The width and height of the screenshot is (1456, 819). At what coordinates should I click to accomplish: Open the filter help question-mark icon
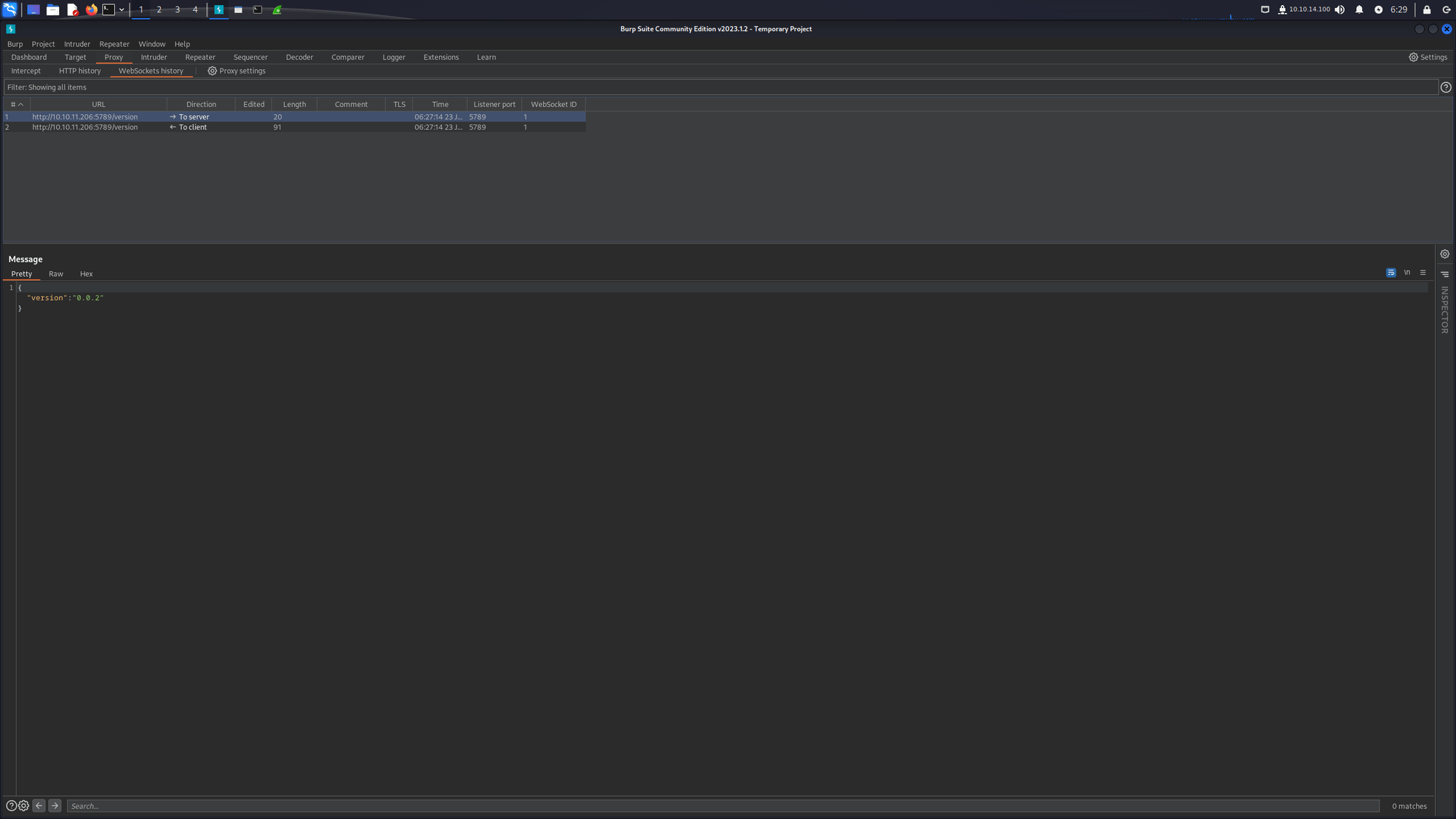coord(1446,87)
